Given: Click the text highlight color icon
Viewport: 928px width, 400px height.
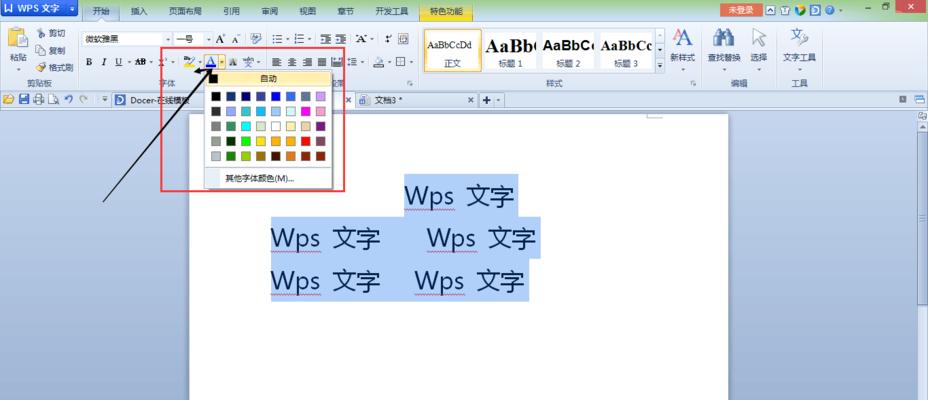Looking at the screenshot, I should point(189,62).
